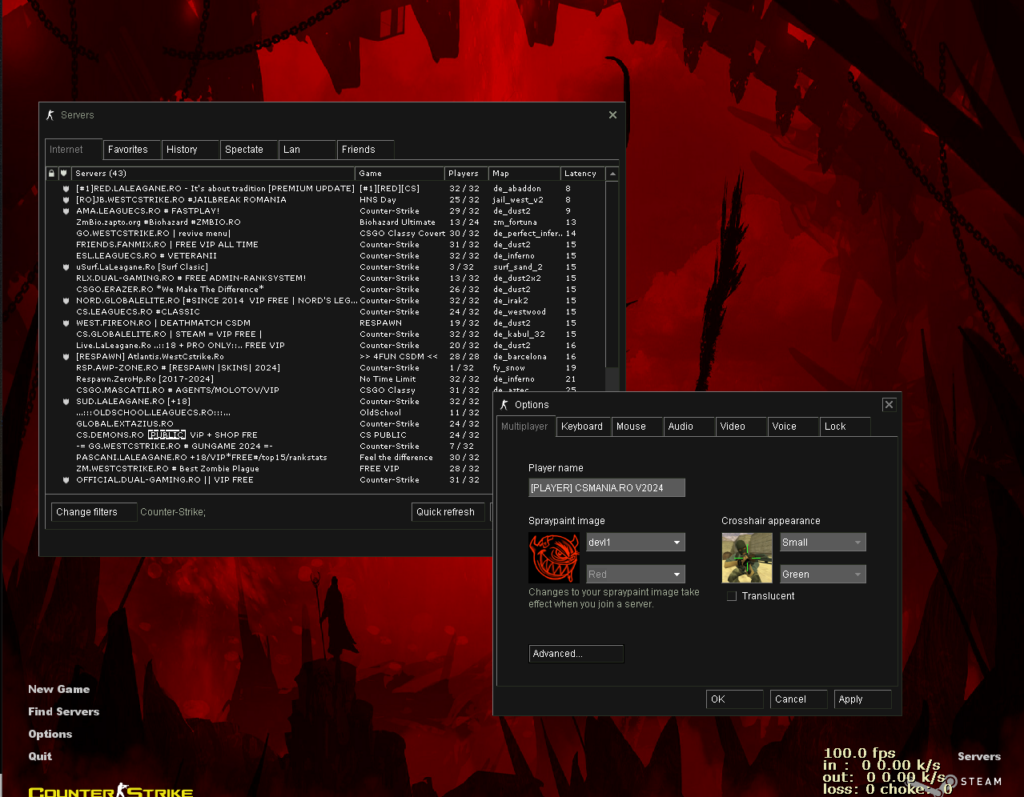Select the CS.LEAGUECS.RO #CLASSIC server row
1024x797 pixels.
pyautogui.click(x=200, y=311)
